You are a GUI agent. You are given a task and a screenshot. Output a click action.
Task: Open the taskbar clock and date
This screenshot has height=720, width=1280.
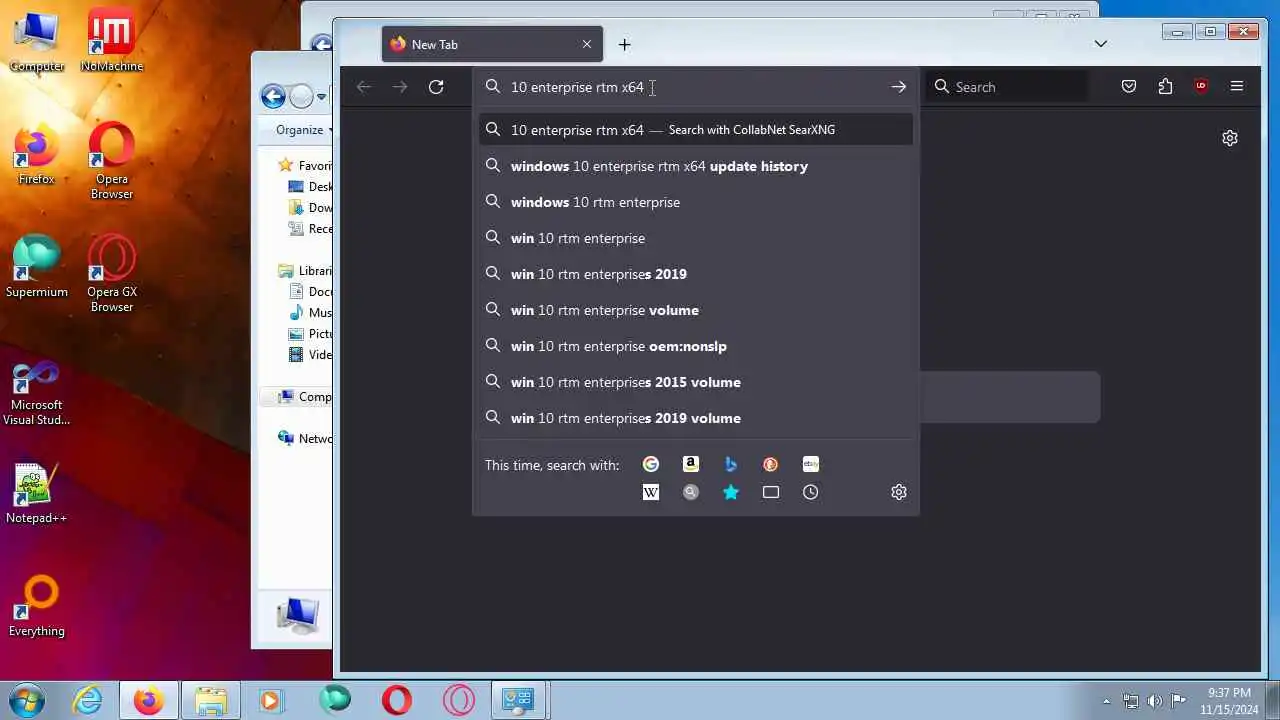point(1229,701)
